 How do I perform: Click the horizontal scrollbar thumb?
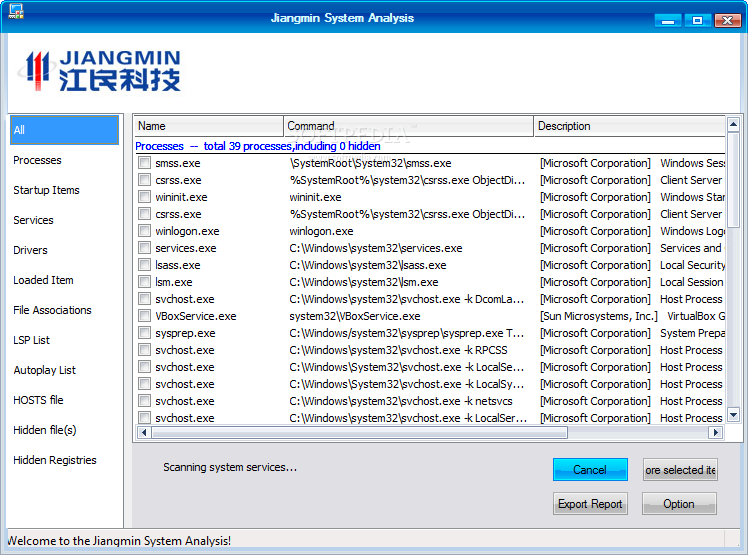click(359, 433)
